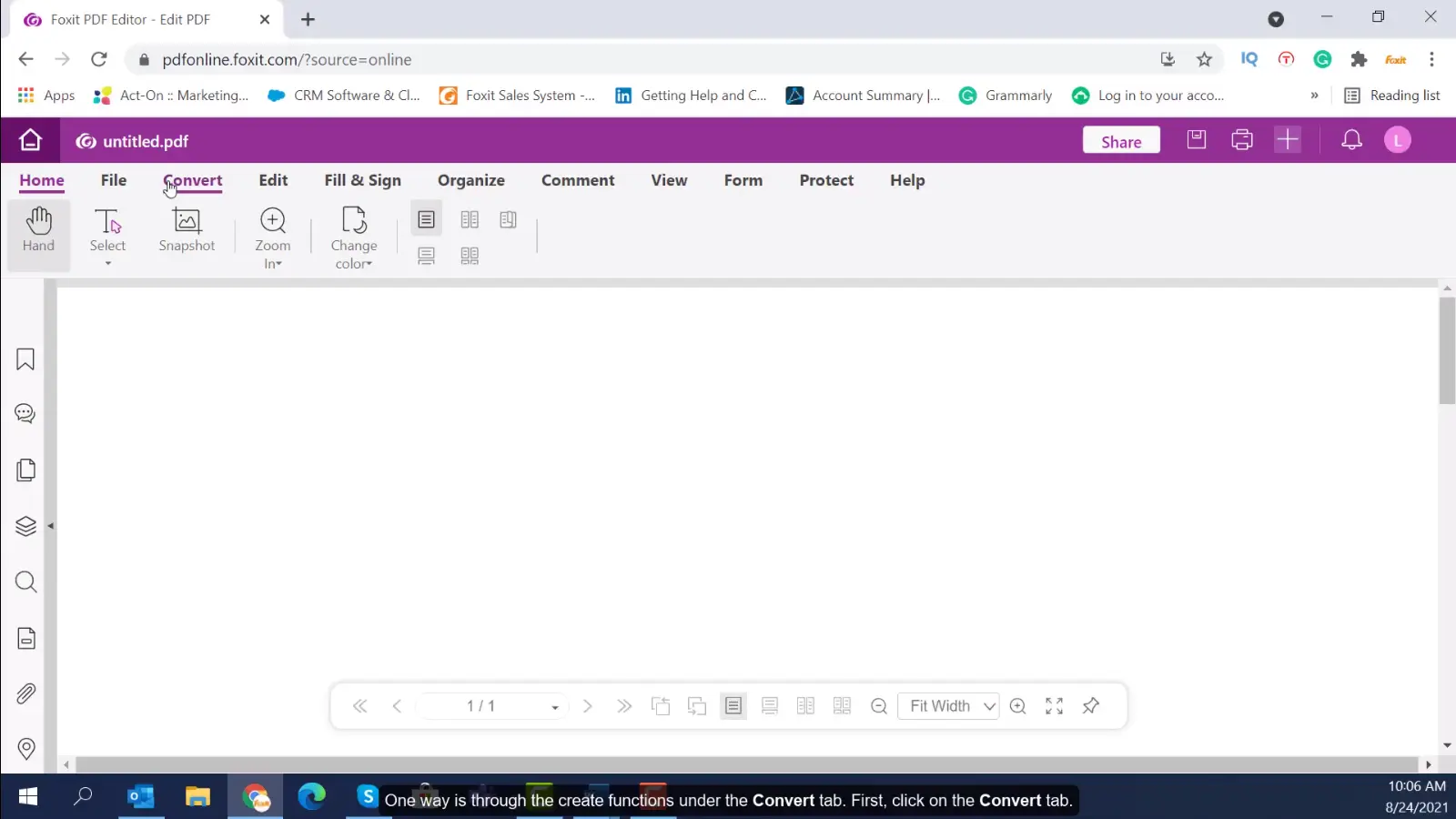The width and height of the screenshot is (1456, 819).
Task: Open the Edit tab
Action: (x=273, y=180)
